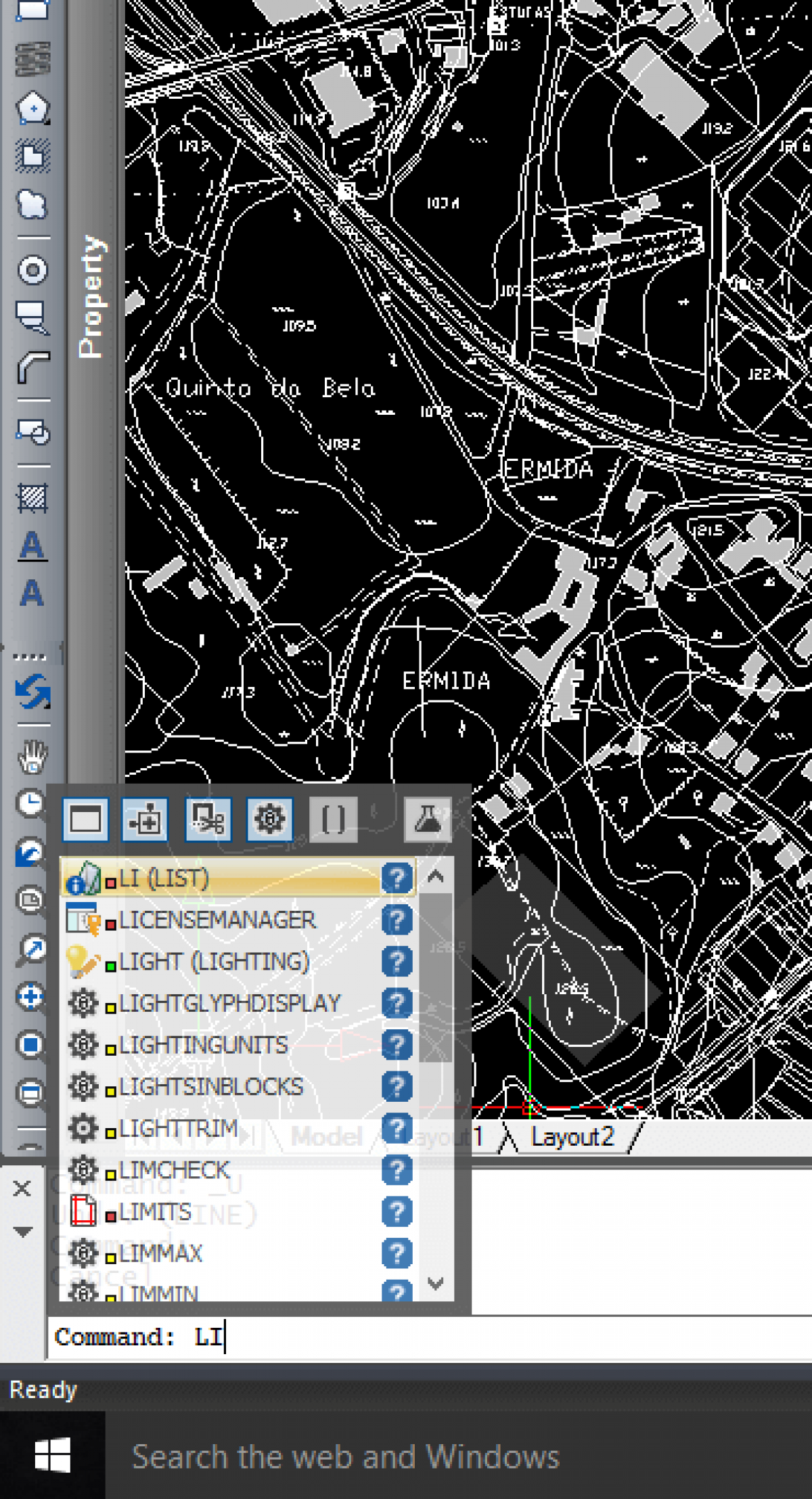812x1499 pixels.
Task: Choose the Polygon draw tool
Action: tap(32, 107)
